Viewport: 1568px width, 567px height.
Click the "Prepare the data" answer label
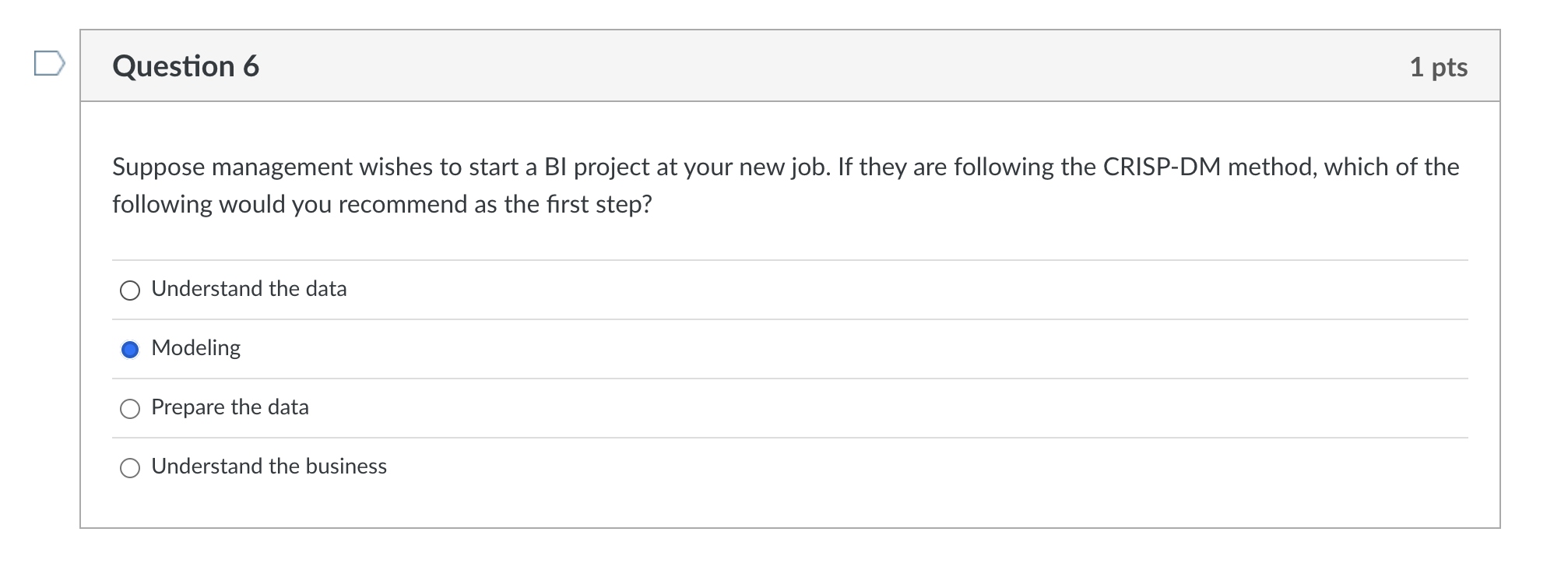tap(230, 407)
